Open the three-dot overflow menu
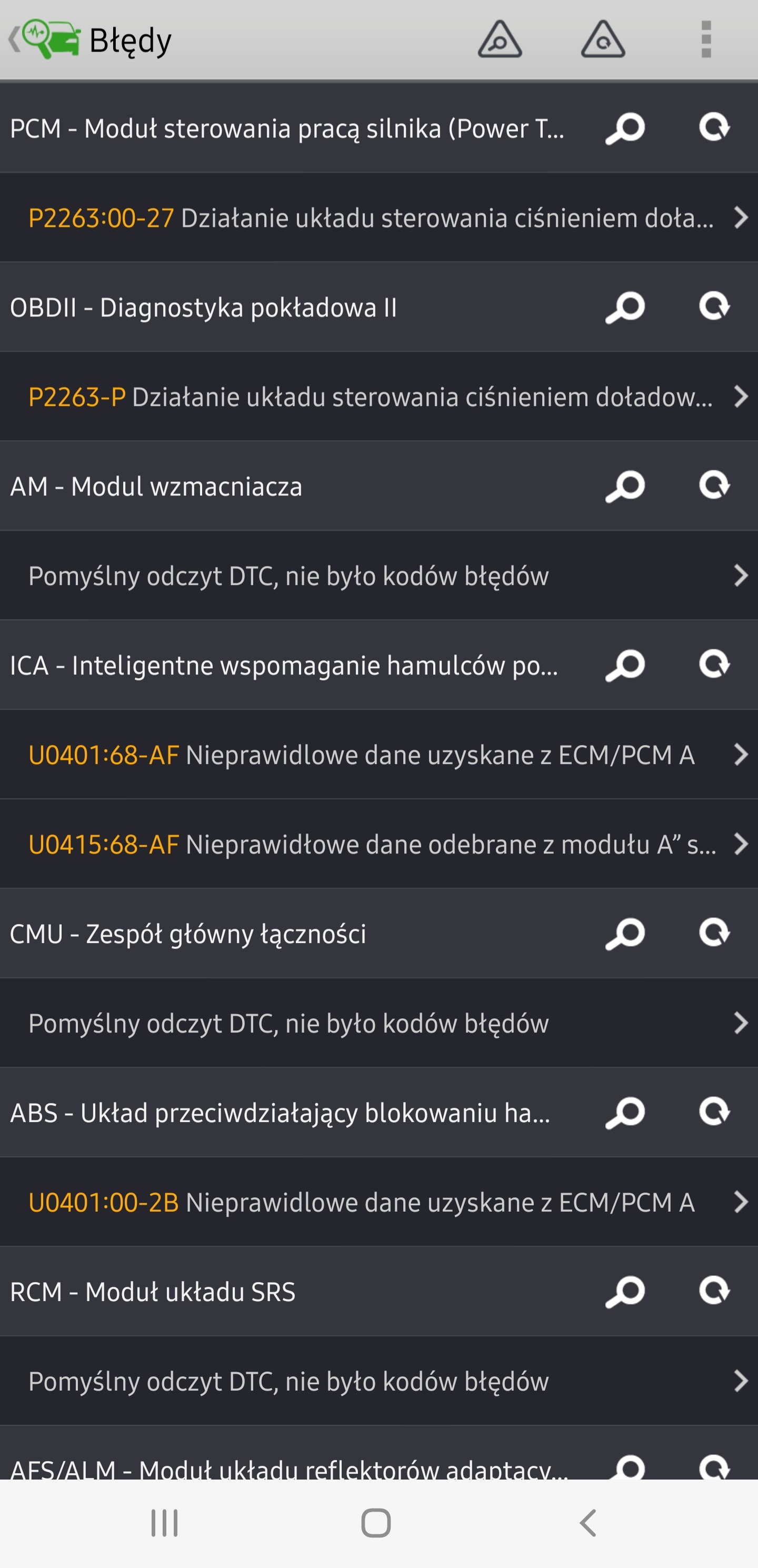Image resolution: width=758 pixels, height=1568 pixels. (706, 39)
